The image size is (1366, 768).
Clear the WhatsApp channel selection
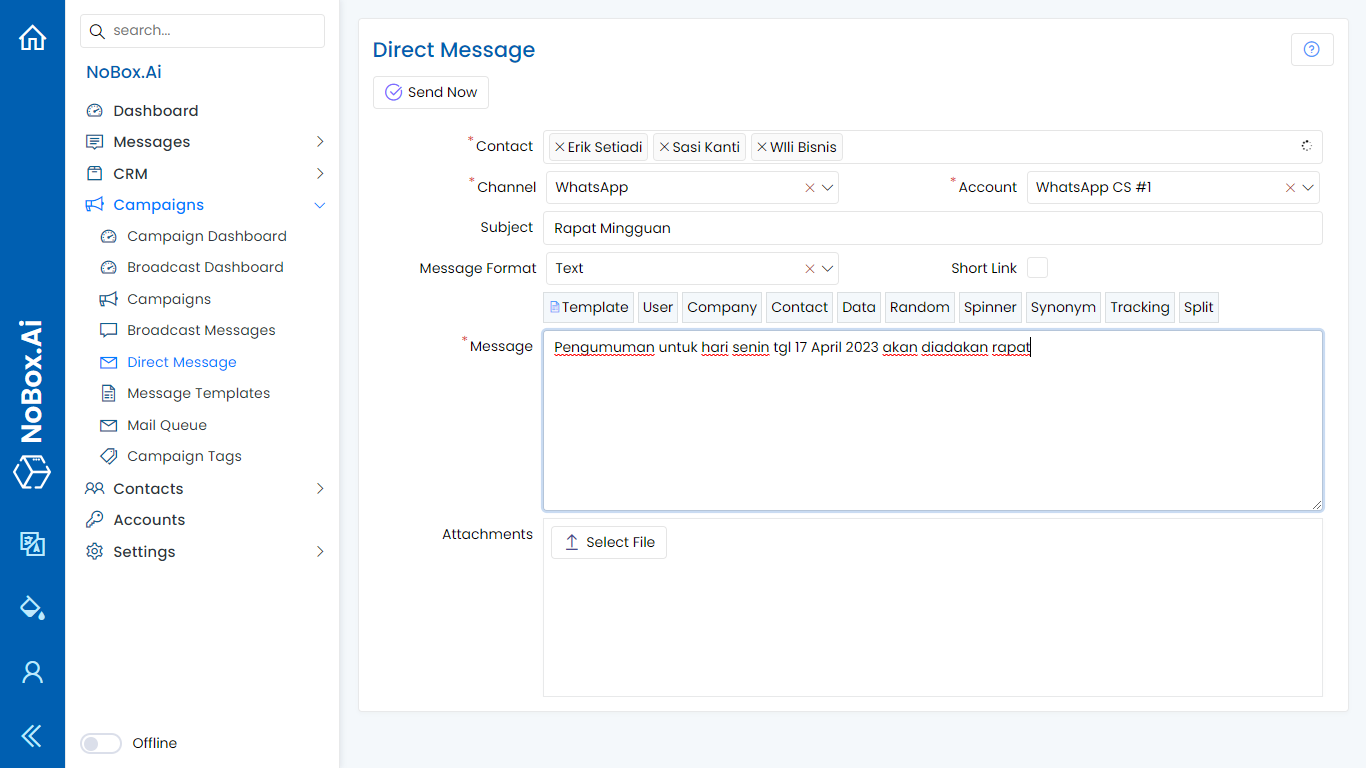coord(810,188)
